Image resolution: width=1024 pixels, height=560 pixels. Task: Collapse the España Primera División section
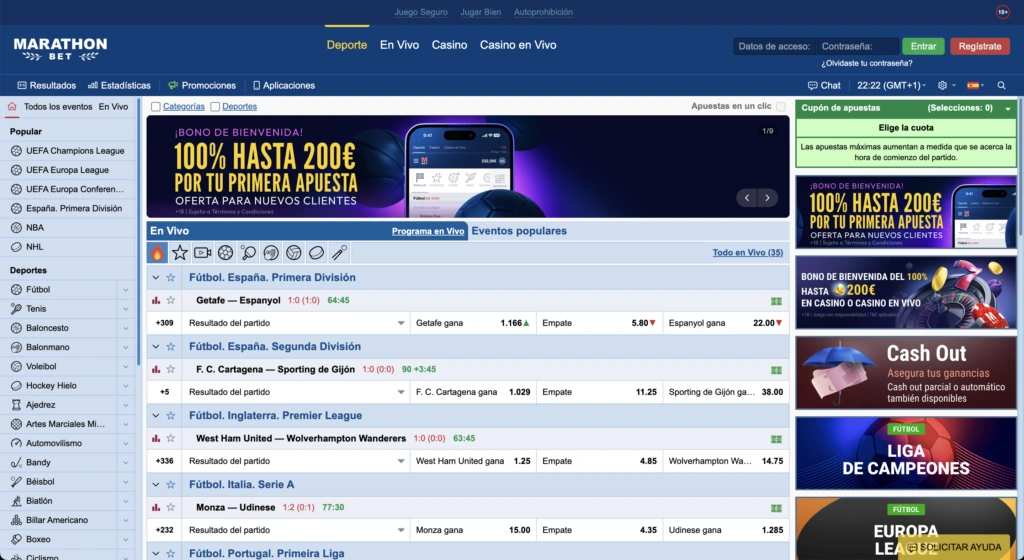click(x=155, y=277)
